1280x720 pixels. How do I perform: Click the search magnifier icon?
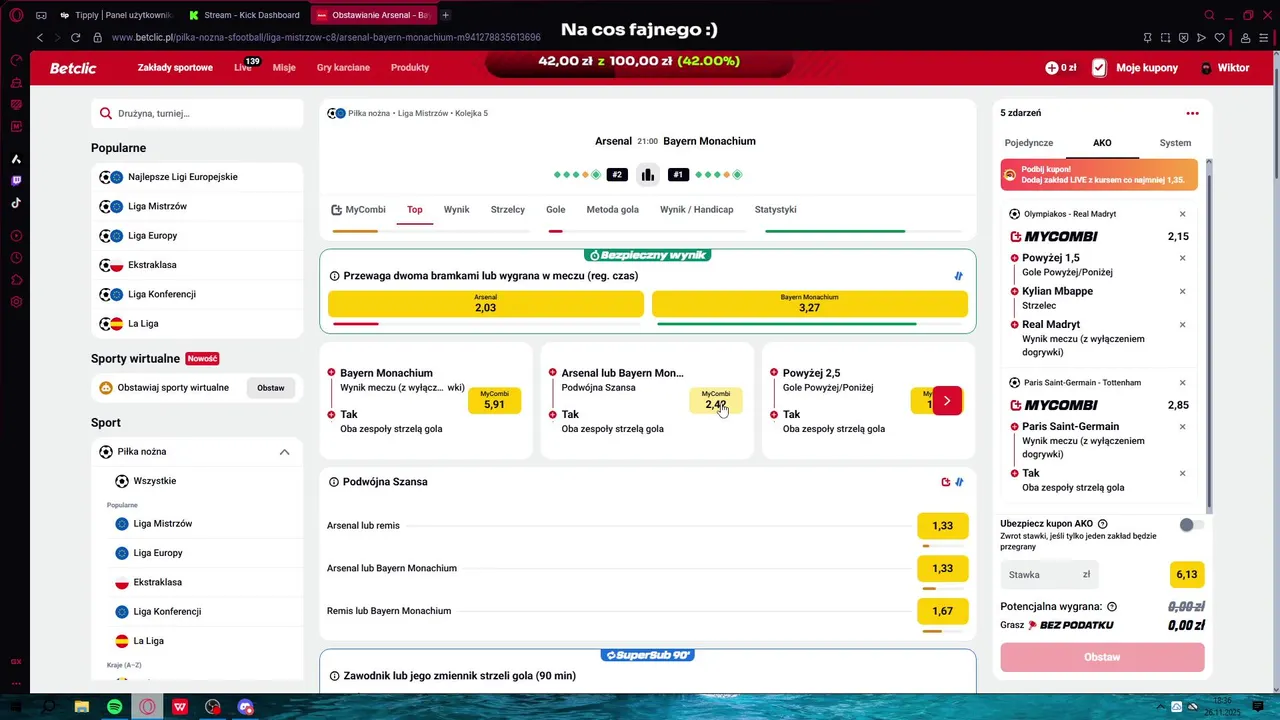[106, 113]
